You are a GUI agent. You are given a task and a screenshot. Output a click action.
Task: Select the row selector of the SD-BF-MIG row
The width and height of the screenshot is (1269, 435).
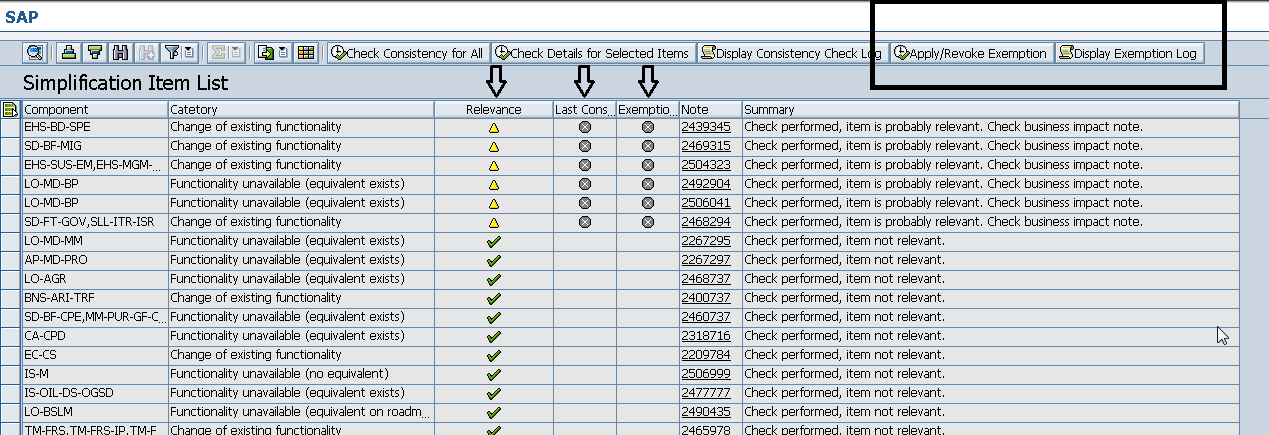pos(10,146)
